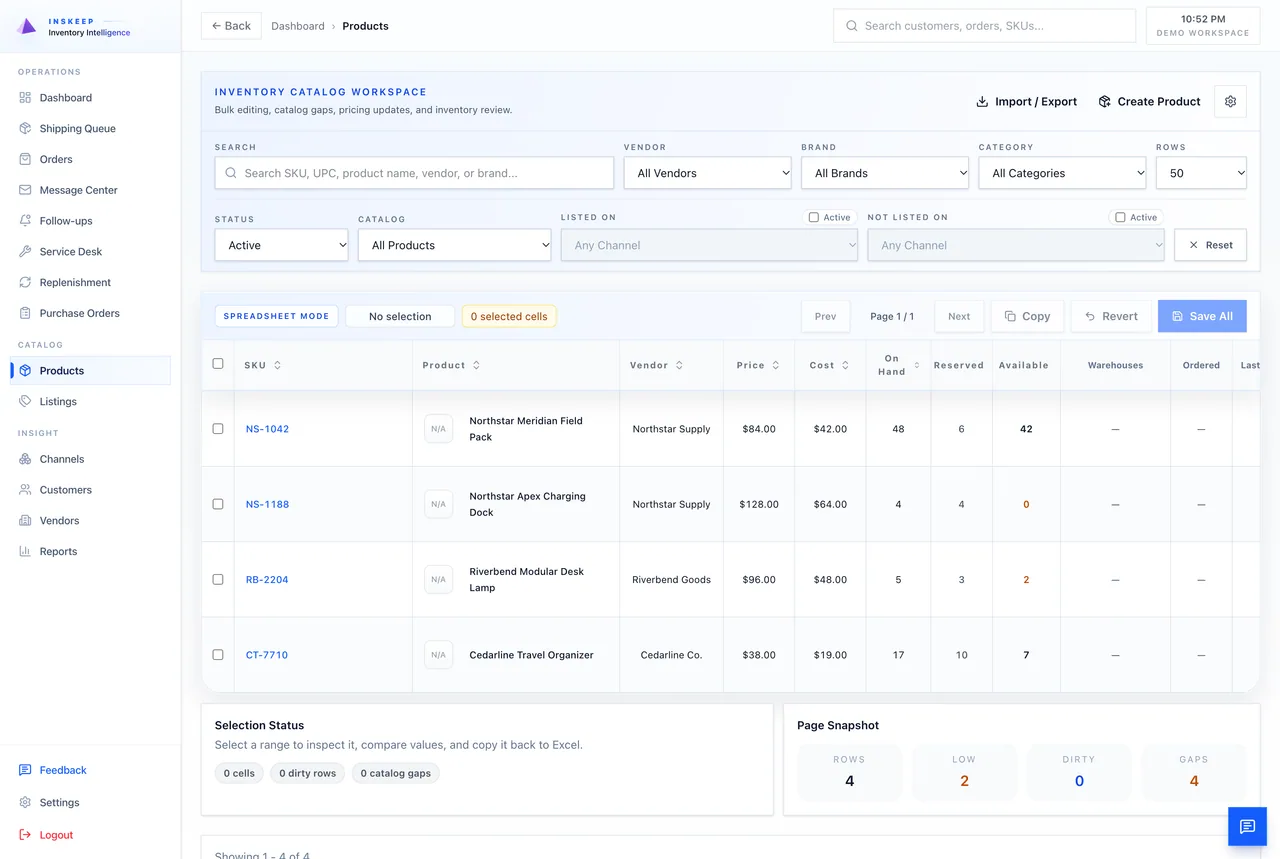Click the Next page button
The height and width of the screenshot is (859, 1280).
pyautogui.click(x=959, y=316)
